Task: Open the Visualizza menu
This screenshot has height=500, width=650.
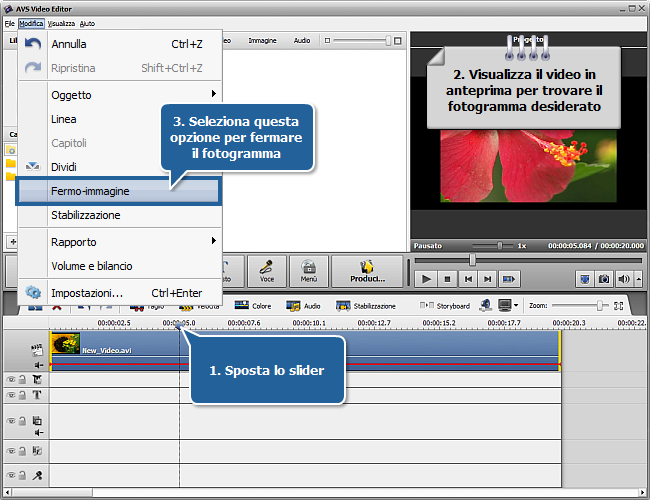Action: click(x=61, y=23)
